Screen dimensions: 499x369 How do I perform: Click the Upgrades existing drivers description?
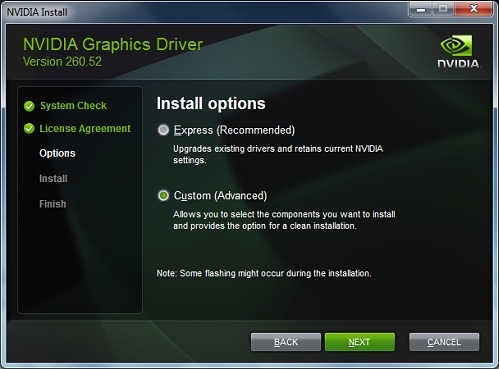[x=278, y=154]
